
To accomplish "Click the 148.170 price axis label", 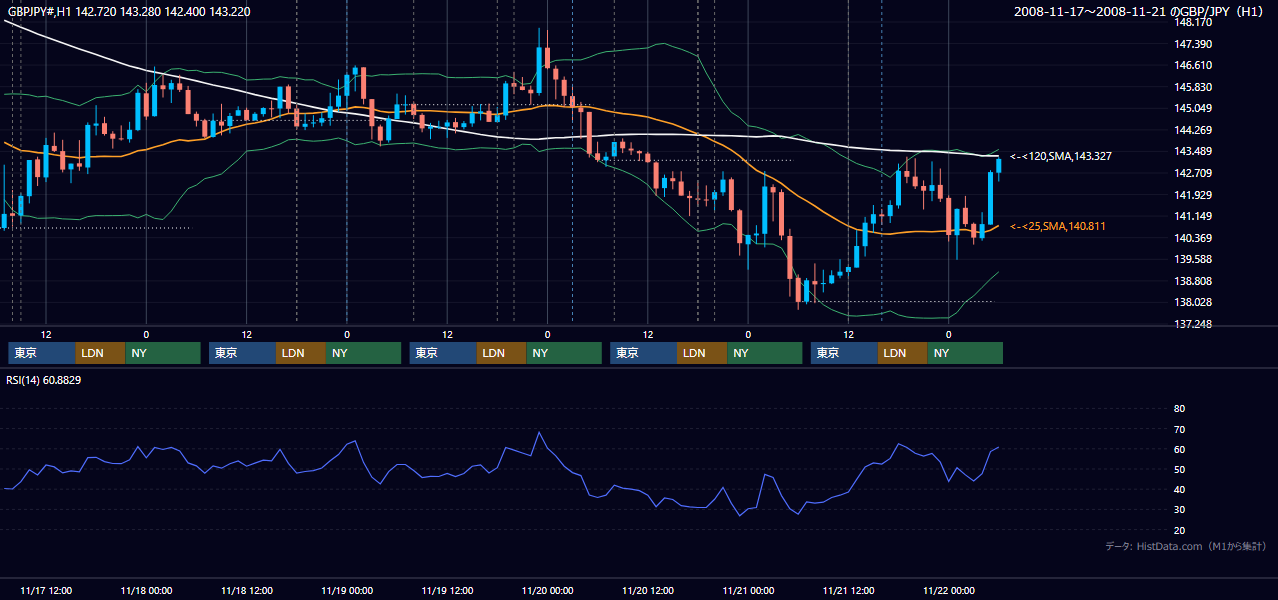I will pos(1193,22).
